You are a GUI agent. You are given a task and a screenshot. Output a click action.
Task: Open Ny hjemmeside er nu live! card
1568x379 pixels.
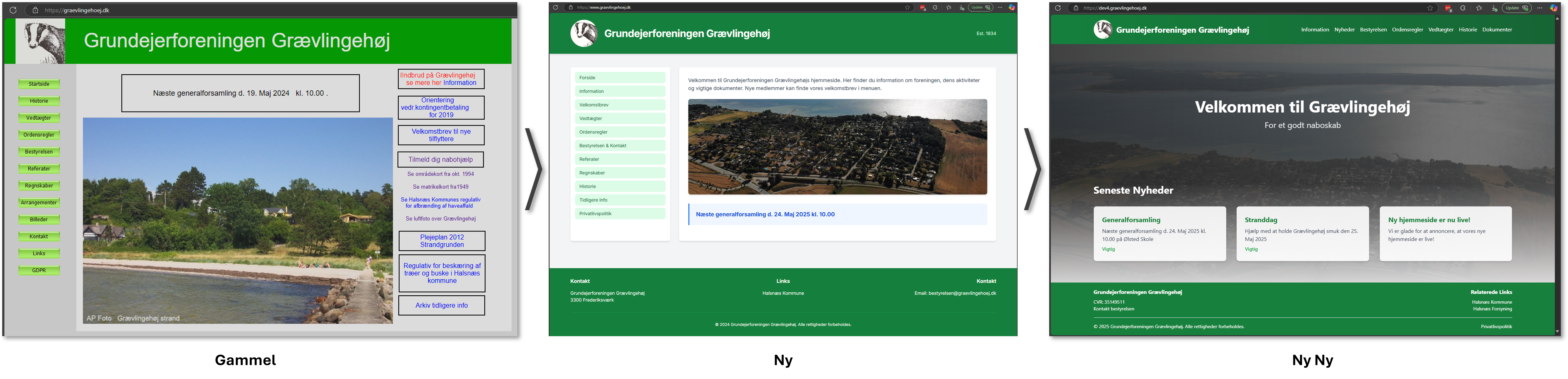point(1446,234)
